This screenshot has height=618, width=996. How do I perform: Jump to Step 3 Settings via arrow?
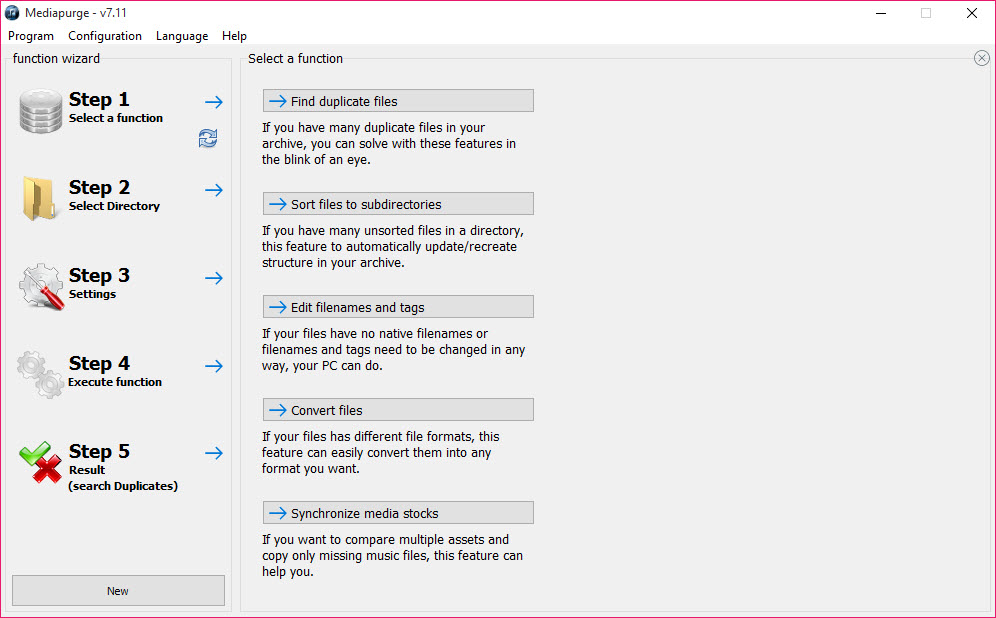[214, 278]
